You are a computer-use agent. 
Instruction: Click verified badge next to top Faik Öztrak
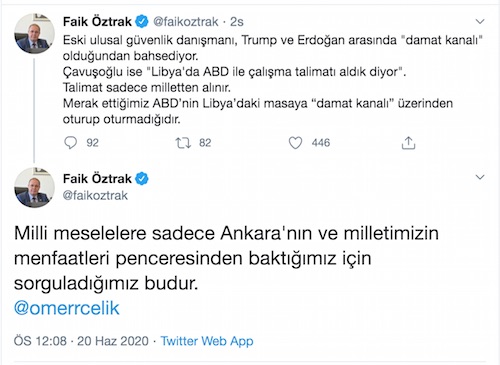pyautogui.click(x=142, y=22)
